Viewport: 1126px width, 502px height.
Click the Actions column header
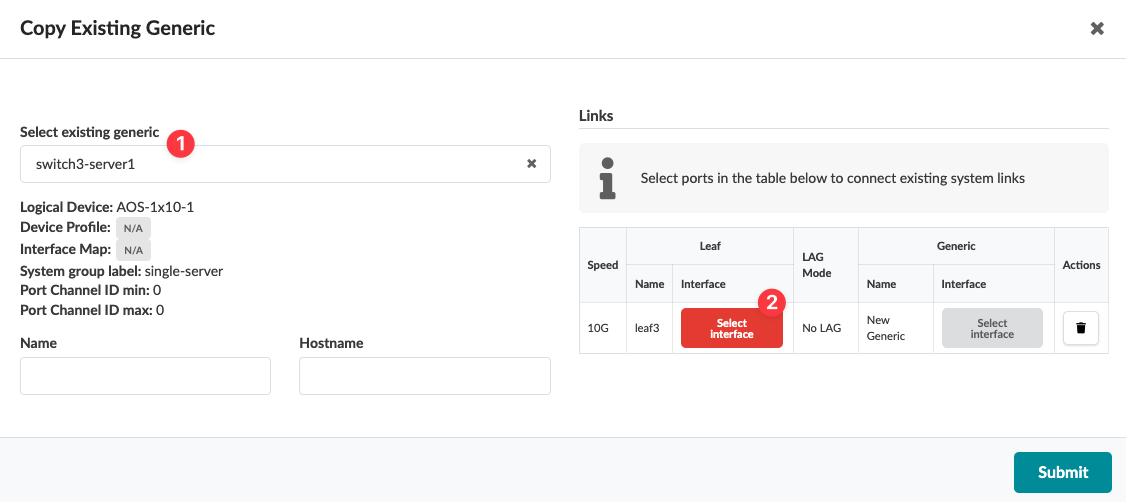click(1081, 265)
